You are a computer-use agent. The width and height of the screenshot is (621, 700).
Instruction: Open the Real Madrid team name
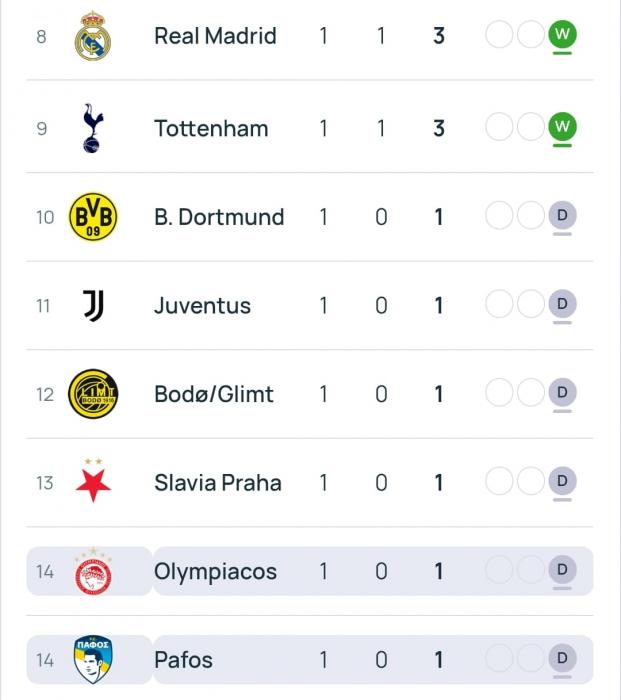(215, 36)
